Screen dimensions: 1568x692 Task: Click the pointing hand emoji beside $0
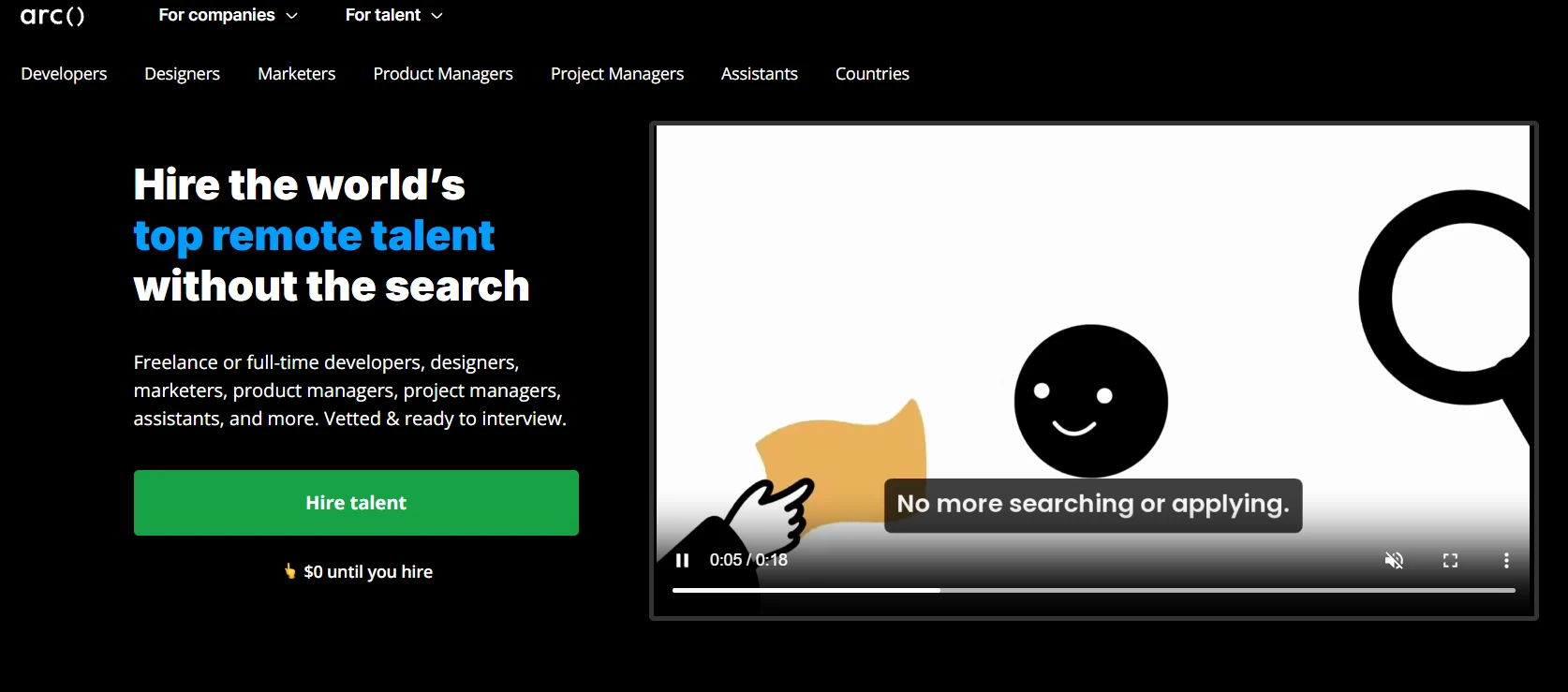pyautogui.click(x=290, y=570)
